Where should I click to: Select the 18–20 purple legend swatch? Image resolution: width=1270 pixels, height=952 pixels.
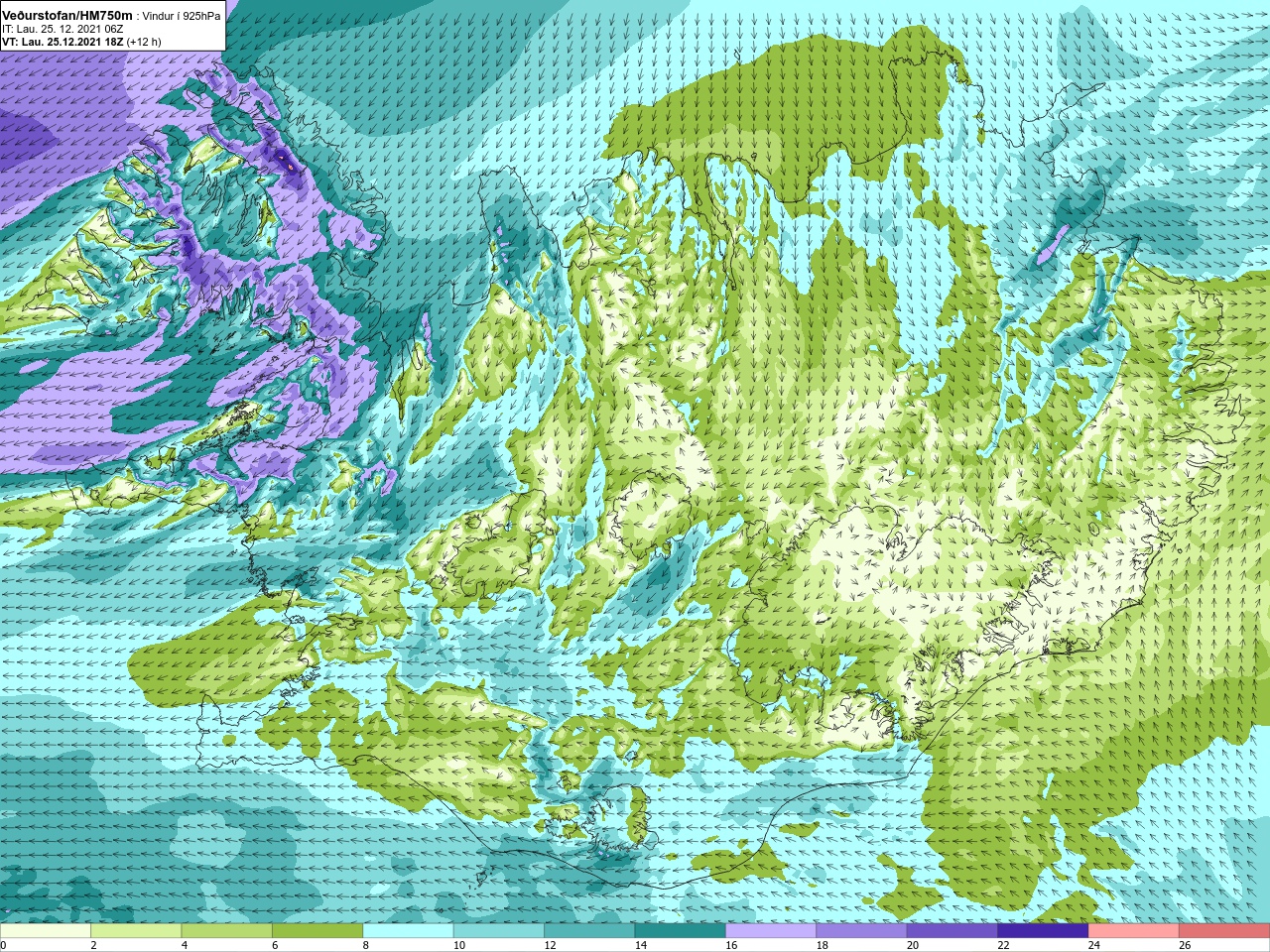[x=862, y=931]
